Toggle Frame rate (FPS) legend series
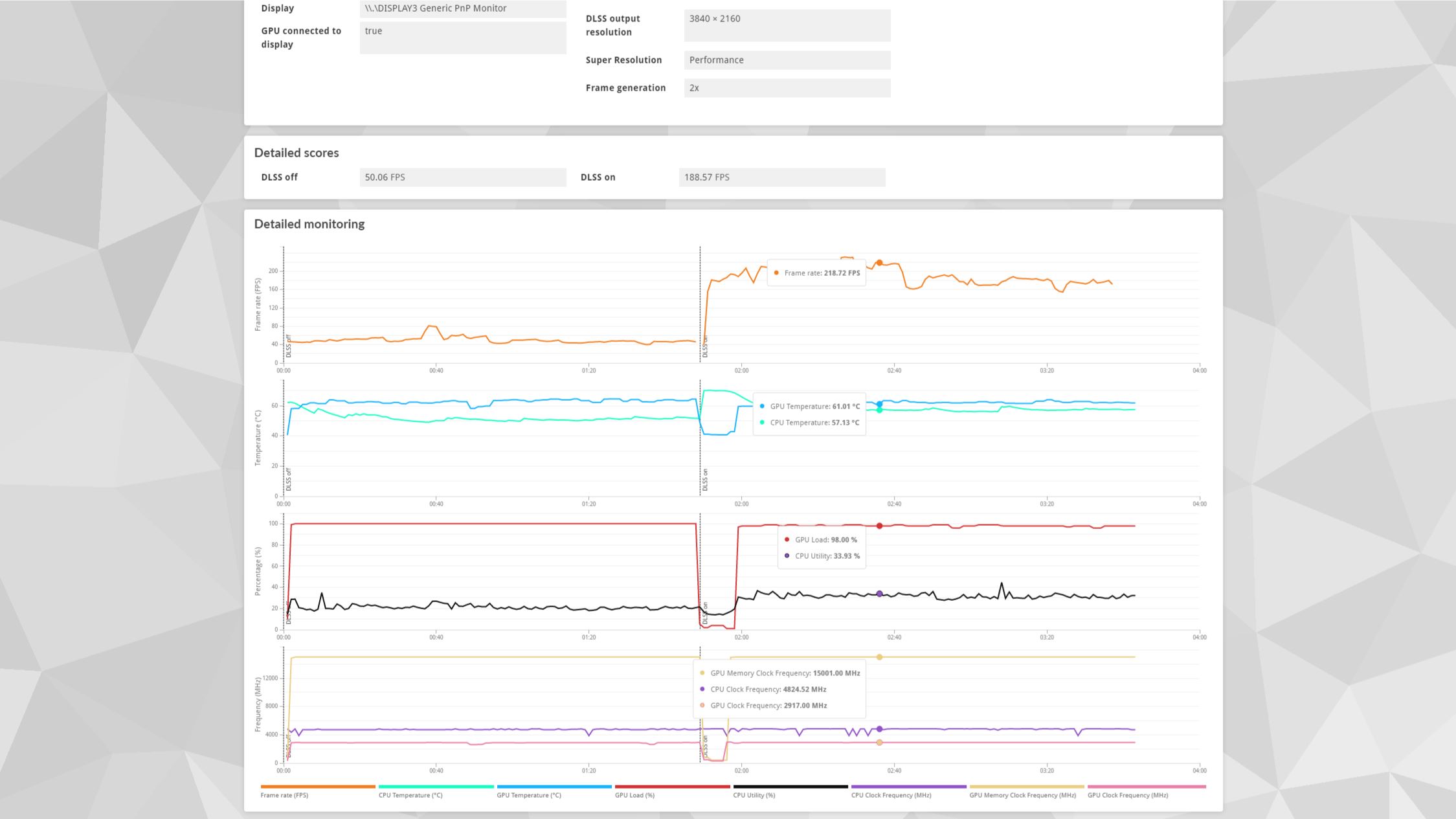 (x=284, y=794)
